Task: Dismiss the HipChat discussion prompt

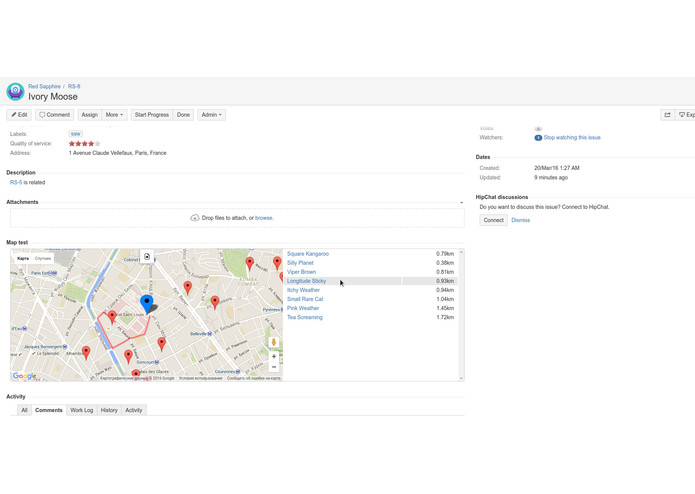Action: click(x=520, y=220)
